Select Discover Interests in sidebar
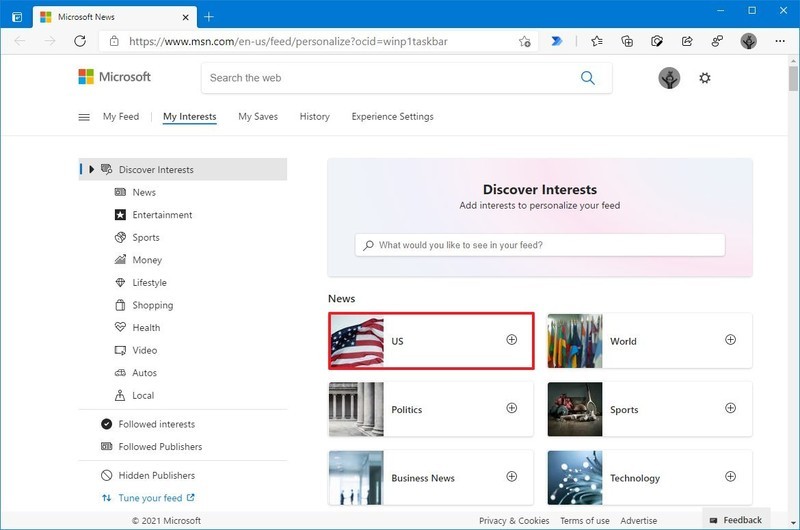The width and height of the screenshot is (800, 530). click(x=183, y=169)
